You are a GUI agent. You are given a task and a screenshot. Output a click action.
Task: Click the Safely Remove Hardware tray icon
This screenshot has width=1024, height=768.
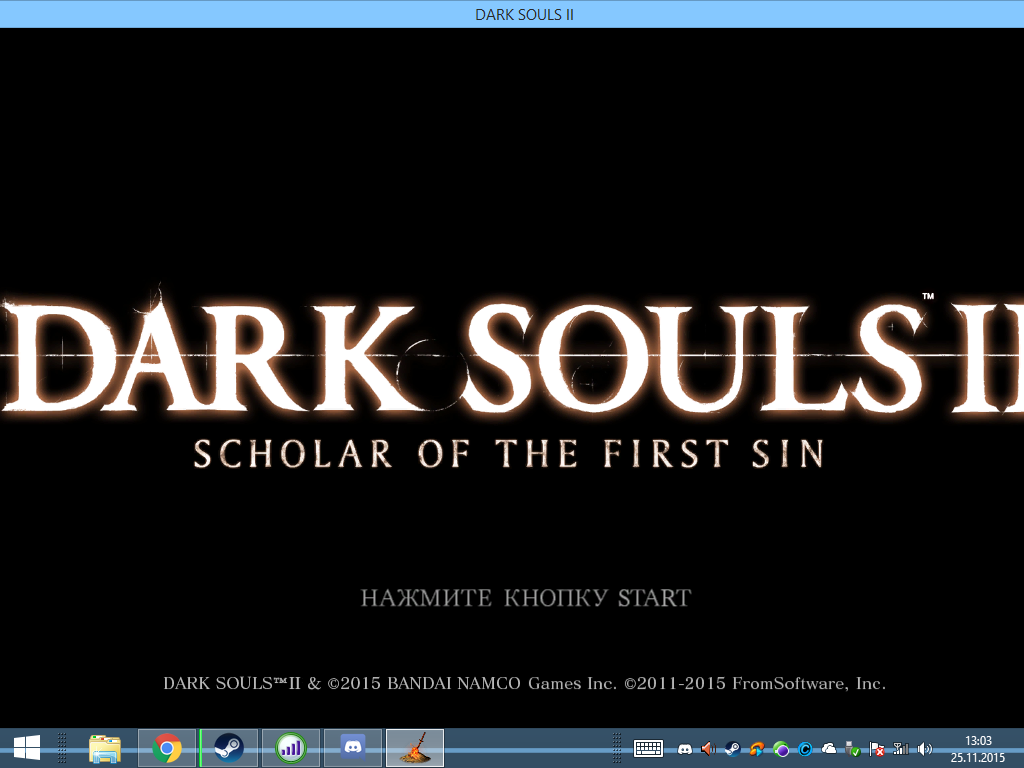pos(853,748)
